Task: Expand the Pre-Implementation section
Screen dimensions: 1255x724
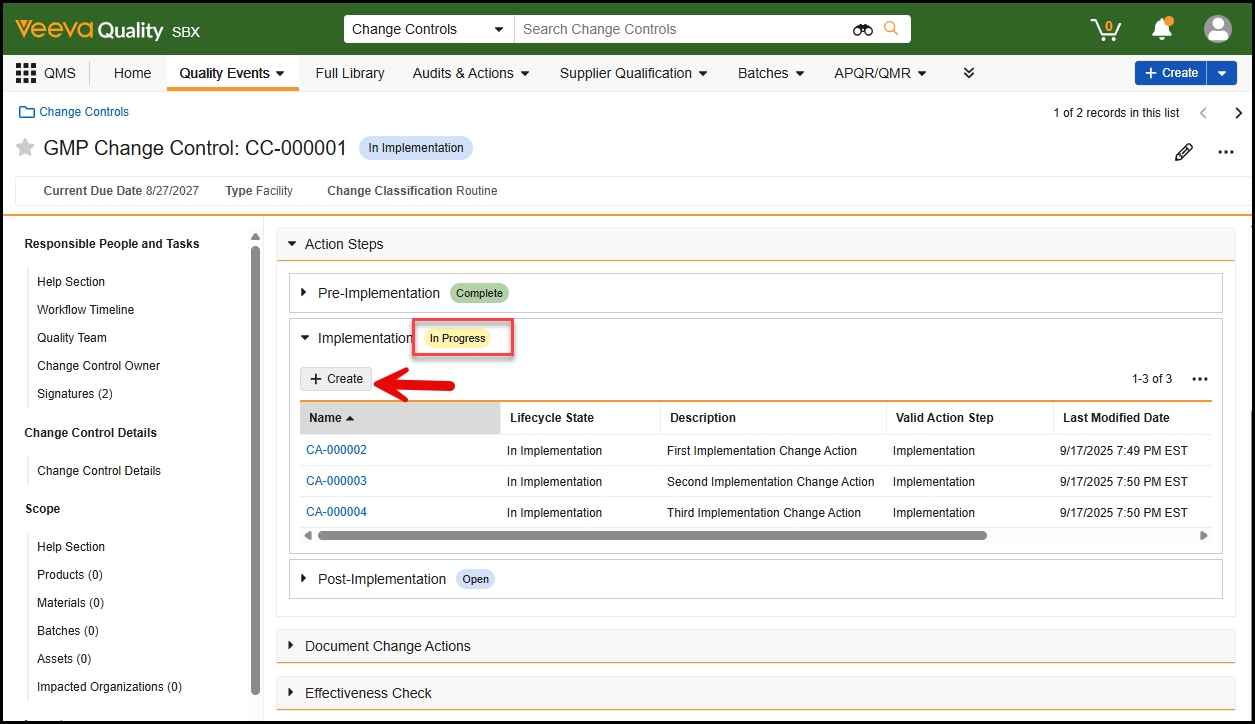Action: coord(305,293)
